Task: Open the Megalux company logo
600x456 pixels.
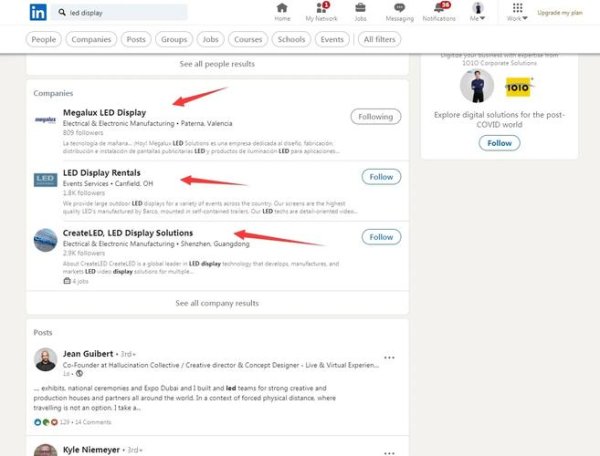Action: [45, 120]
